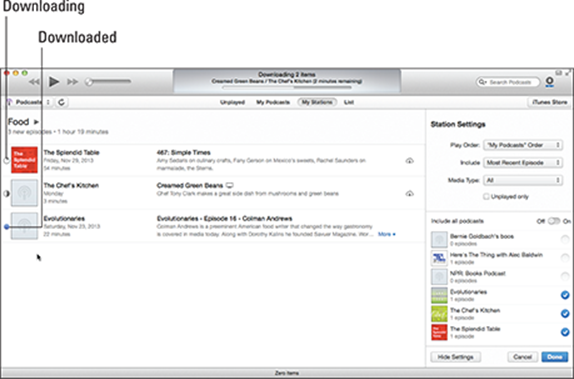Click The Splendid Table red artwork thumbnail

(24, 160)
